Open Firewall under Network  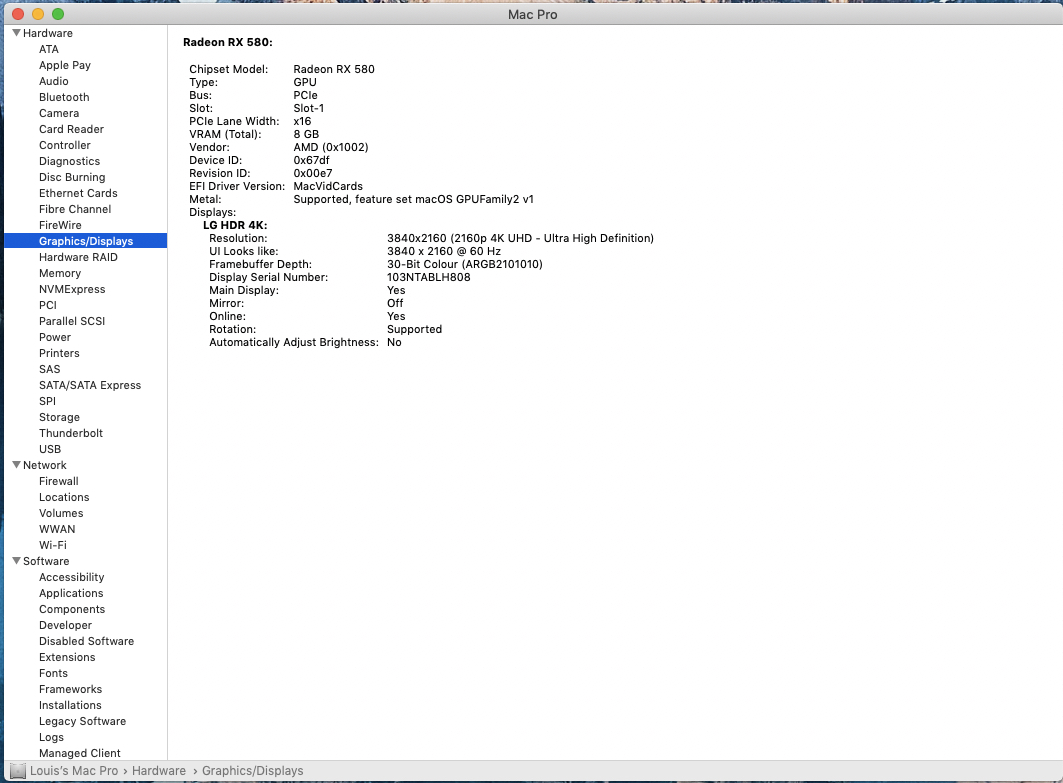pos(58,481)
